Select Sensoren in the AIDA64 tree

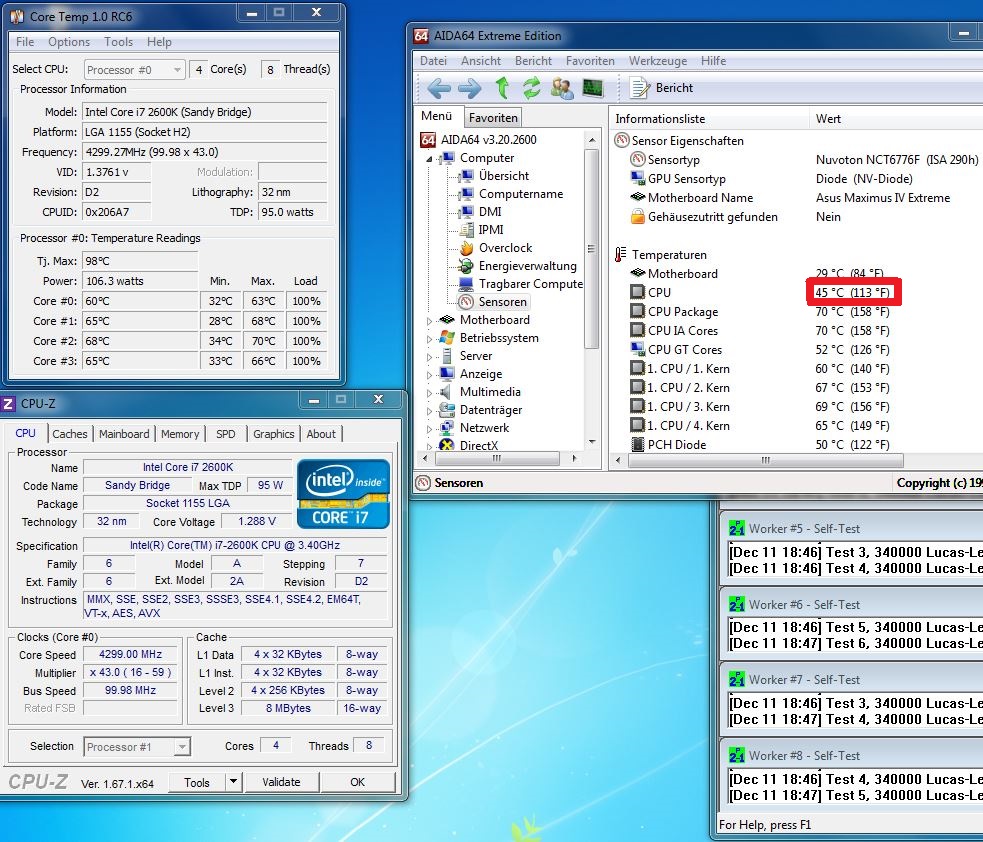click(x=502, y=302)
